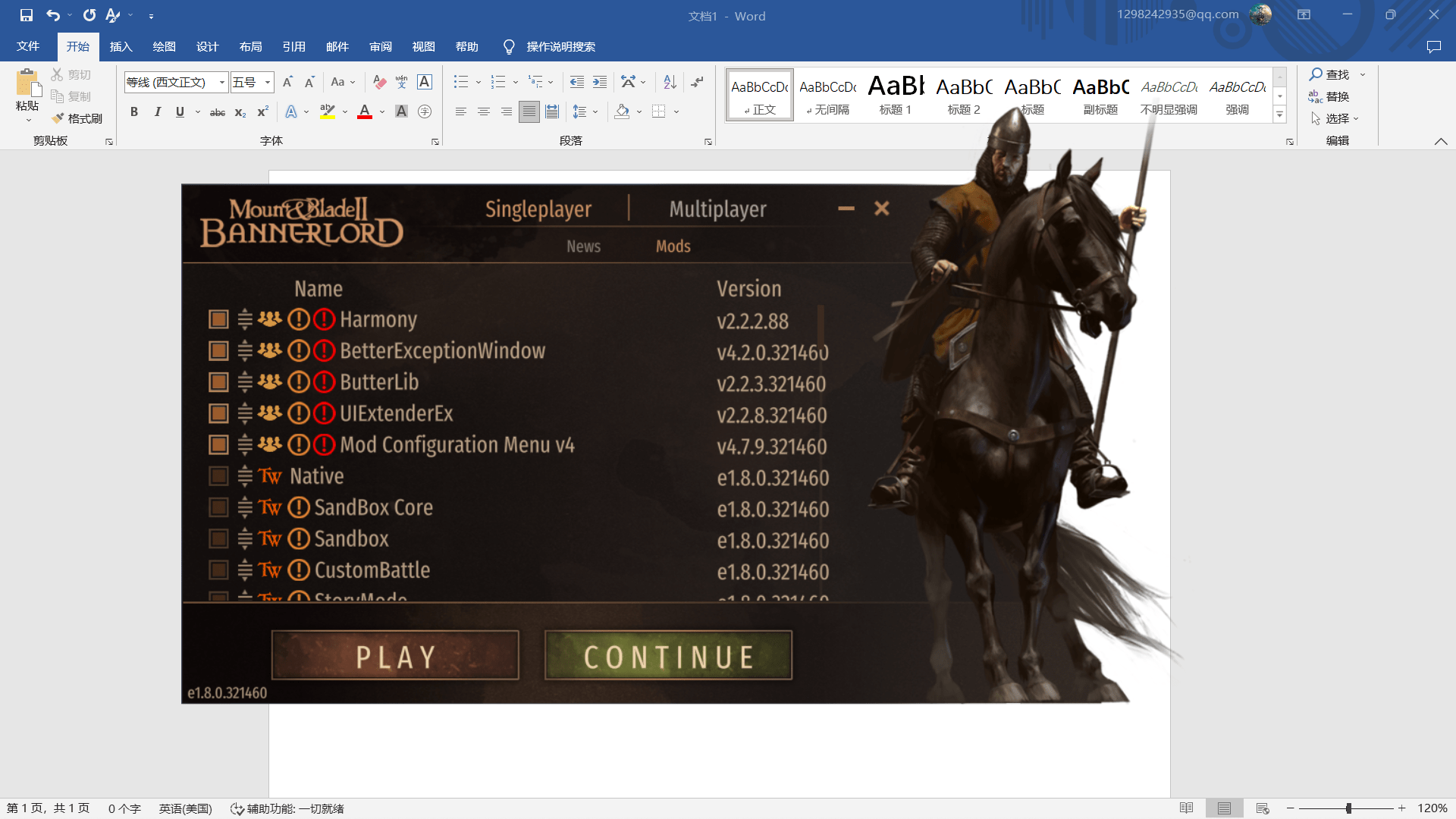
Task: Justify text alignment
Action: coord(529,111)
